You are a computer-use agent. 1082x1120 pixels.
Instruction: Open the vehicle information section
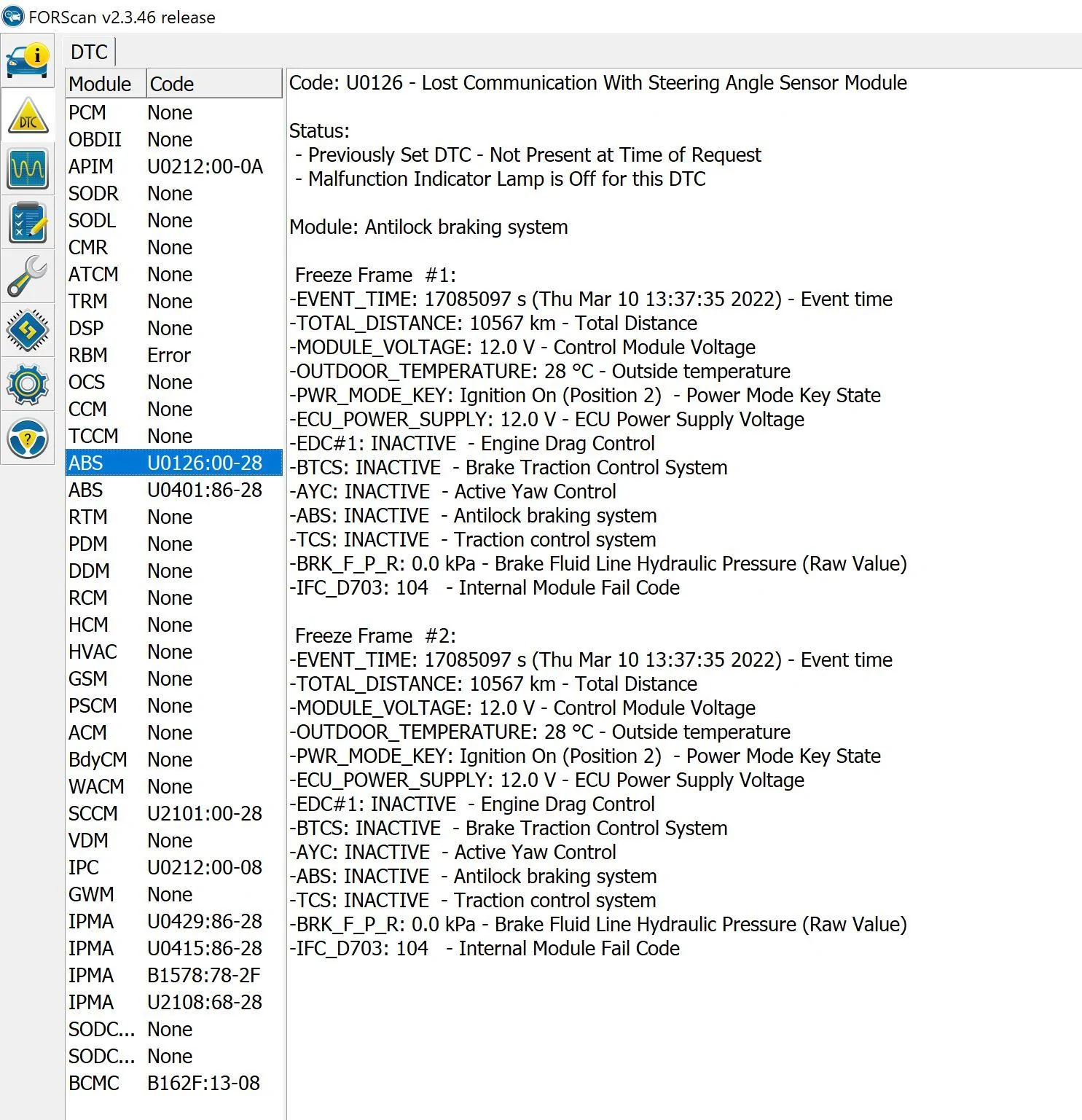pos(28,60)
